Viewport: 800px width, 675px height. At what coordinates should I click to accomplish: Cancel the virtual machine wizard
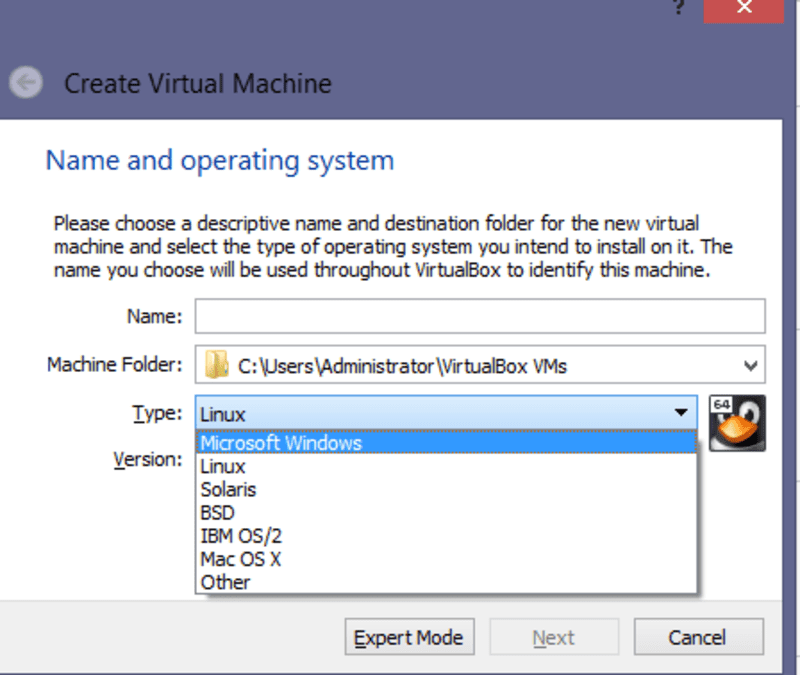[698, 637]
